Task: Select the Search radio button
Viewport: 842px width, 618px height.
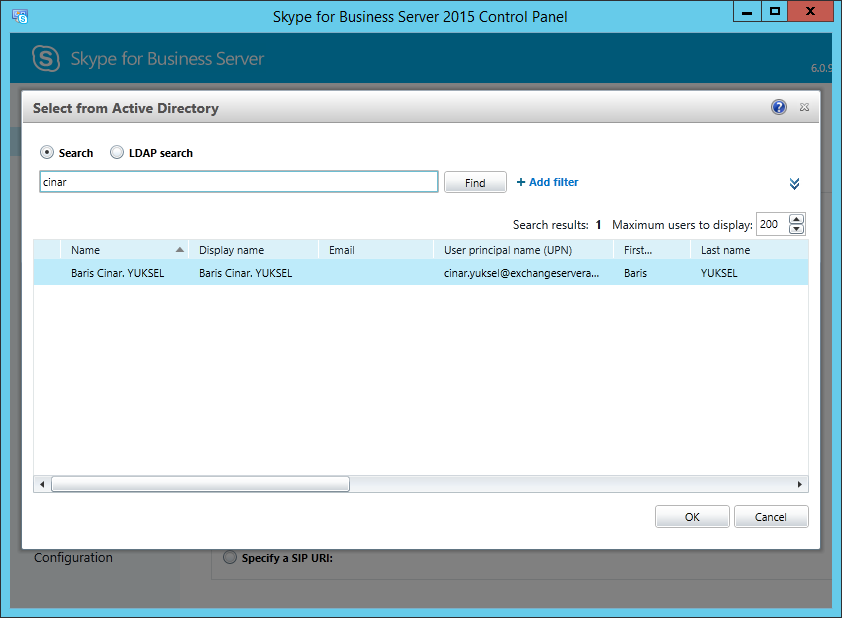Action: coord(47,152)
